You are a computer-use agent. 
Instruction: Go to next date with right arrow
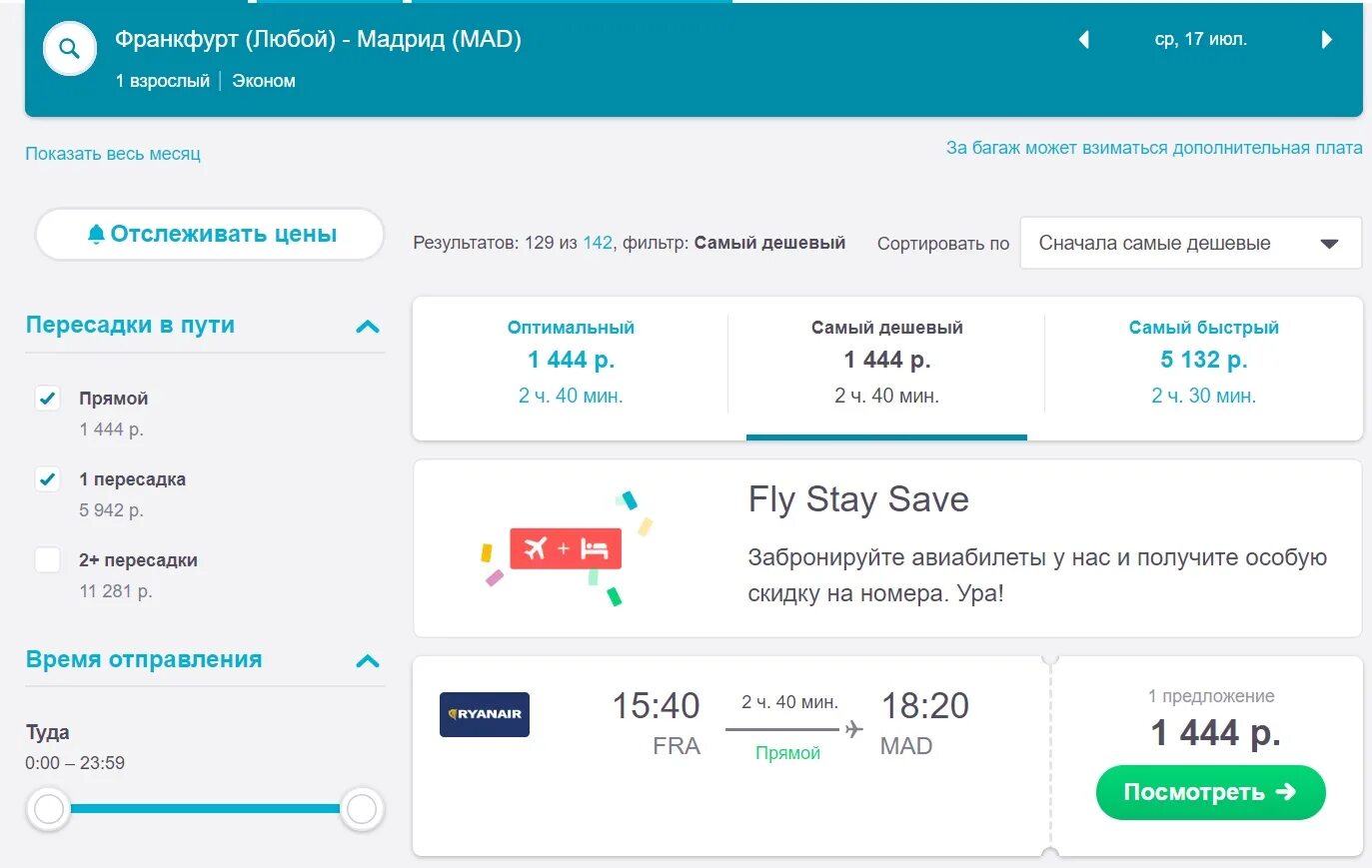[x=1326, y=40]
